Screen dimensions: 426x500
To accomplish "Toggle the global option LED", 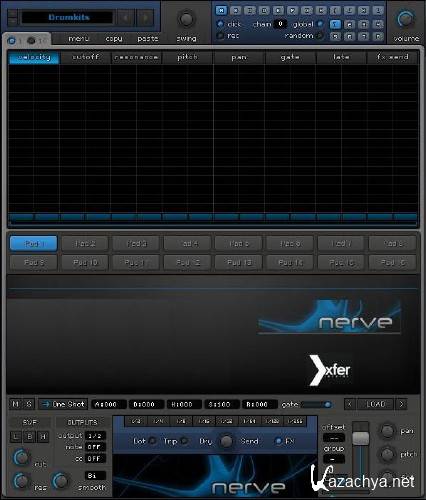I will tap(320, 24).
